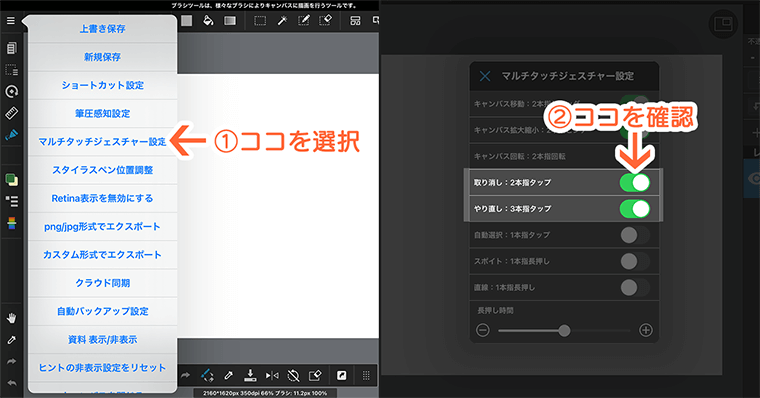The height and width of the screenshot is (398, 760).
Task: Select the Selection Pen tool
Action: [x=304, y=20]
